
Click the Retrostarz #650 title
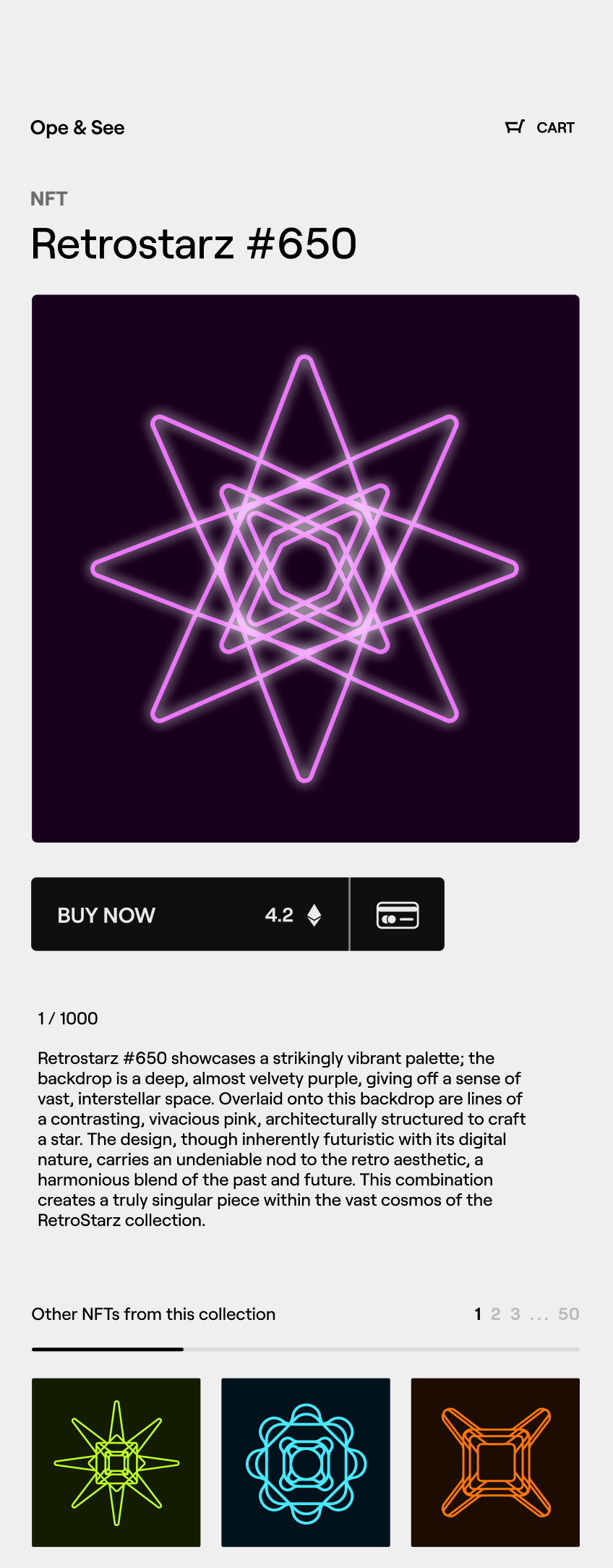click(x=194, y=243)
